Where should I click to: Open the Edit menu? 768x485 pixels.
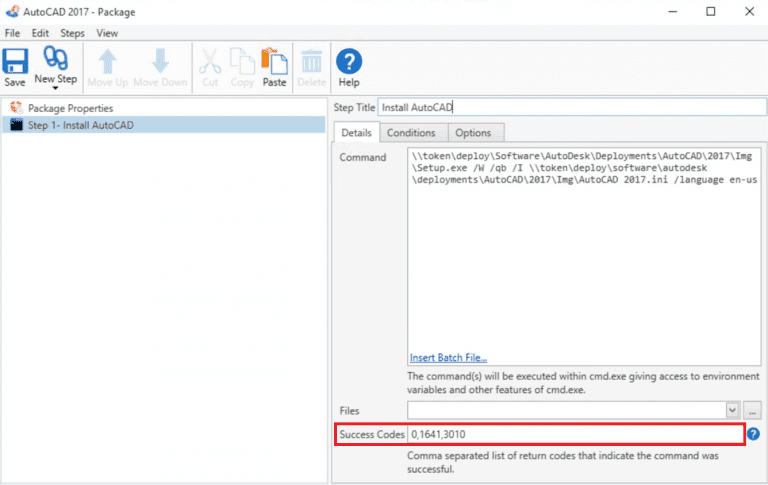coord(40,33)
